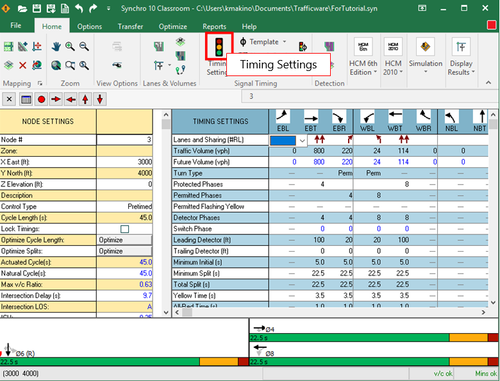500x381 pixels.
Task: Click the HCM 2010 icon
Action: tap(393, 47)
